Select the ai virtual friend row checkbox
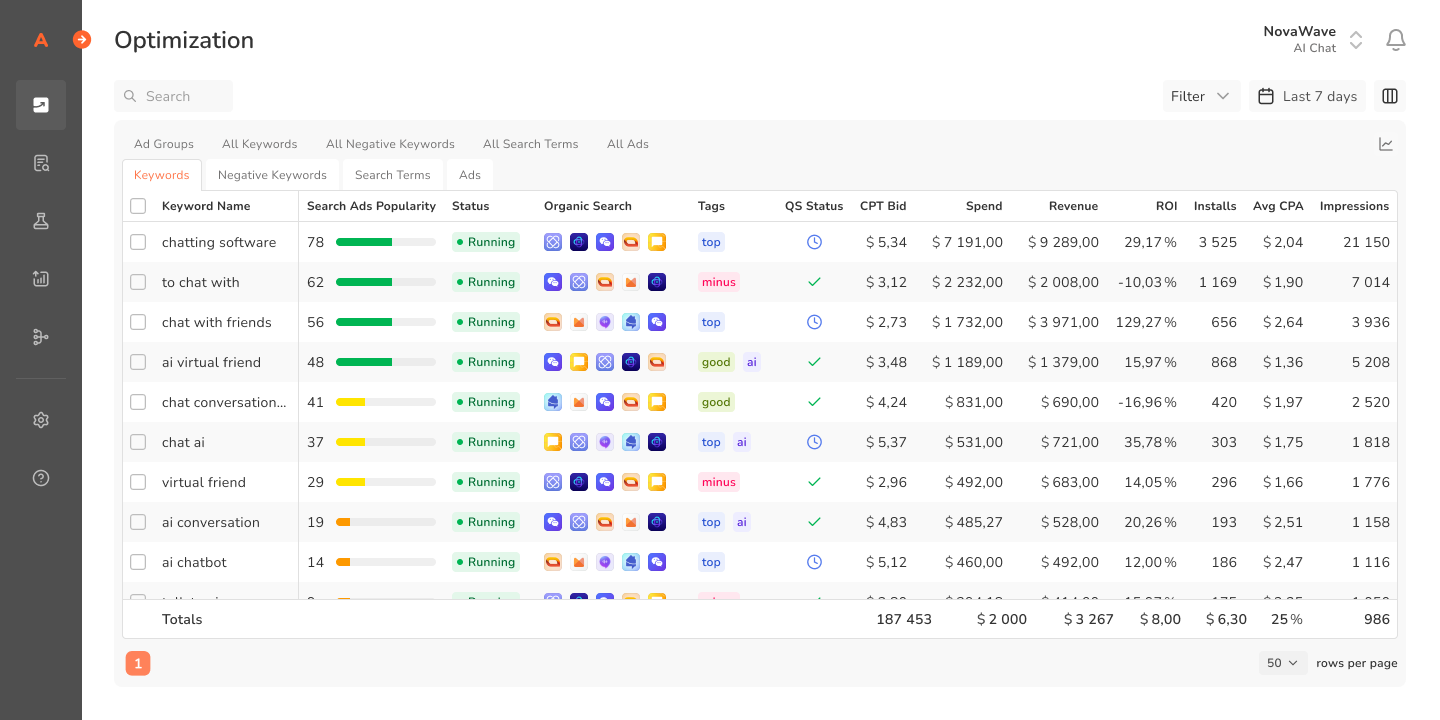This screenshot has width=1440, height=720. (138, 362)
